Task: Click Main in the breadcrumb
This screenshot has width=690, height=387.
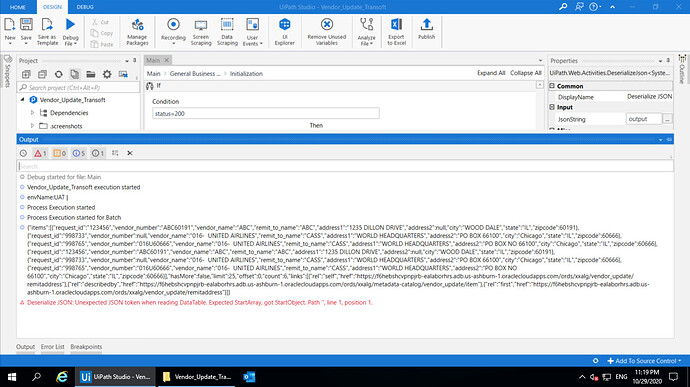Action: tap(154, 74)
